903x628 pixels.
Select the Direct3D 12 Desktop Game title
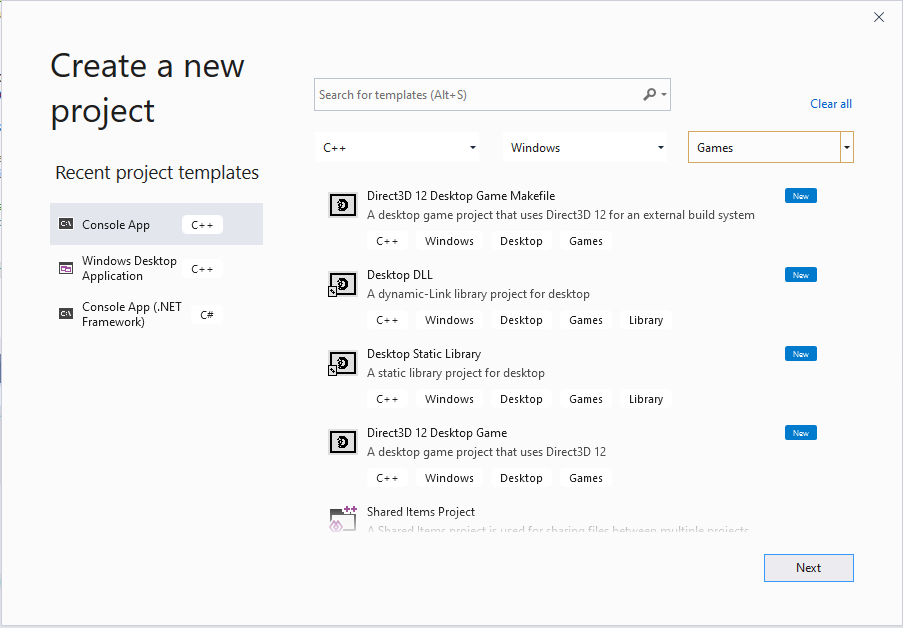coord(437,433)
